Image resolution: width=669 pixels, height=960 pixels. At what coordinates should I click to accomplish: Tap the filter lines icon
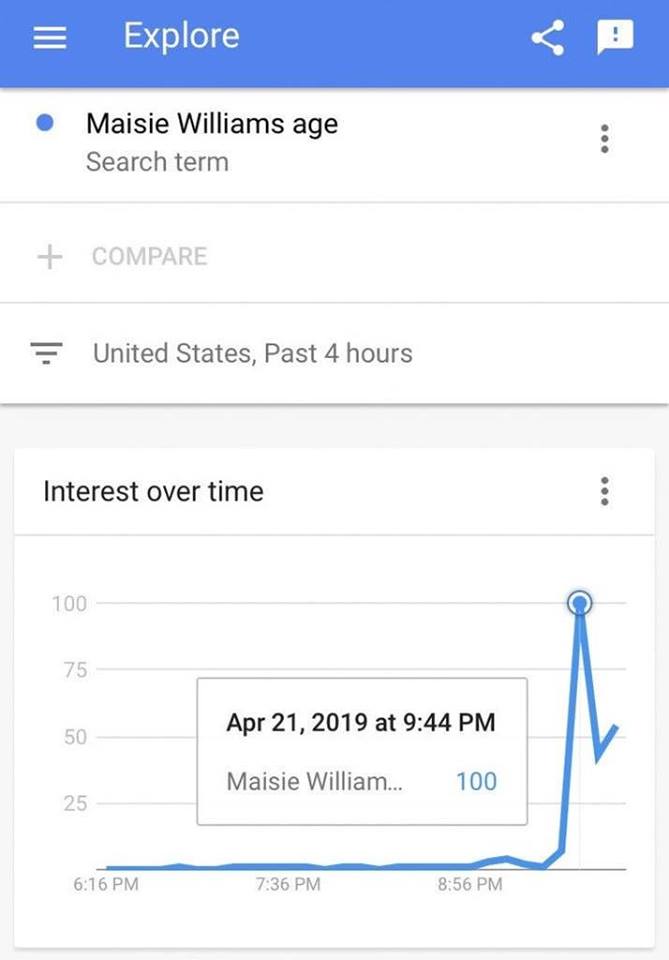tap(47, 353)
